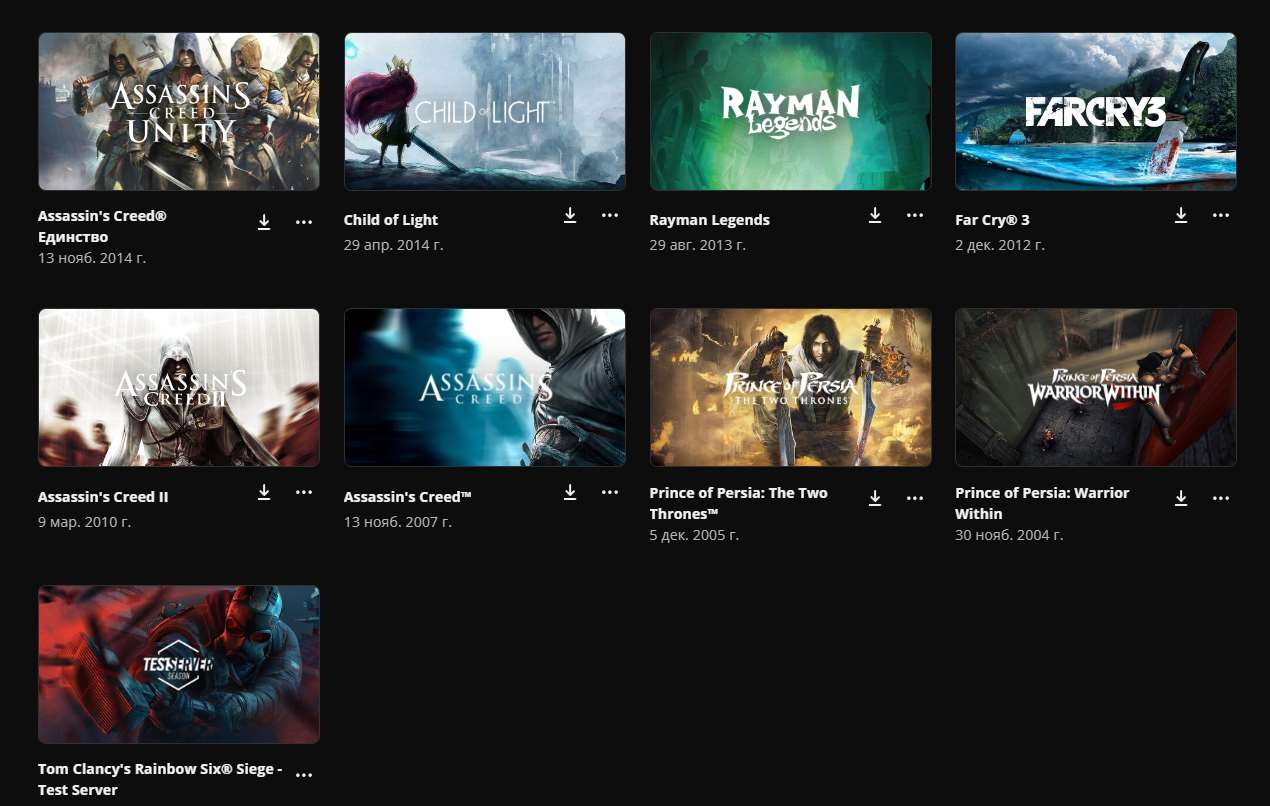Viewport: 1270px width, 806px height.
Task: Download Prince of Persia: The Two Thrones™
Action: [x=875, y=498]
